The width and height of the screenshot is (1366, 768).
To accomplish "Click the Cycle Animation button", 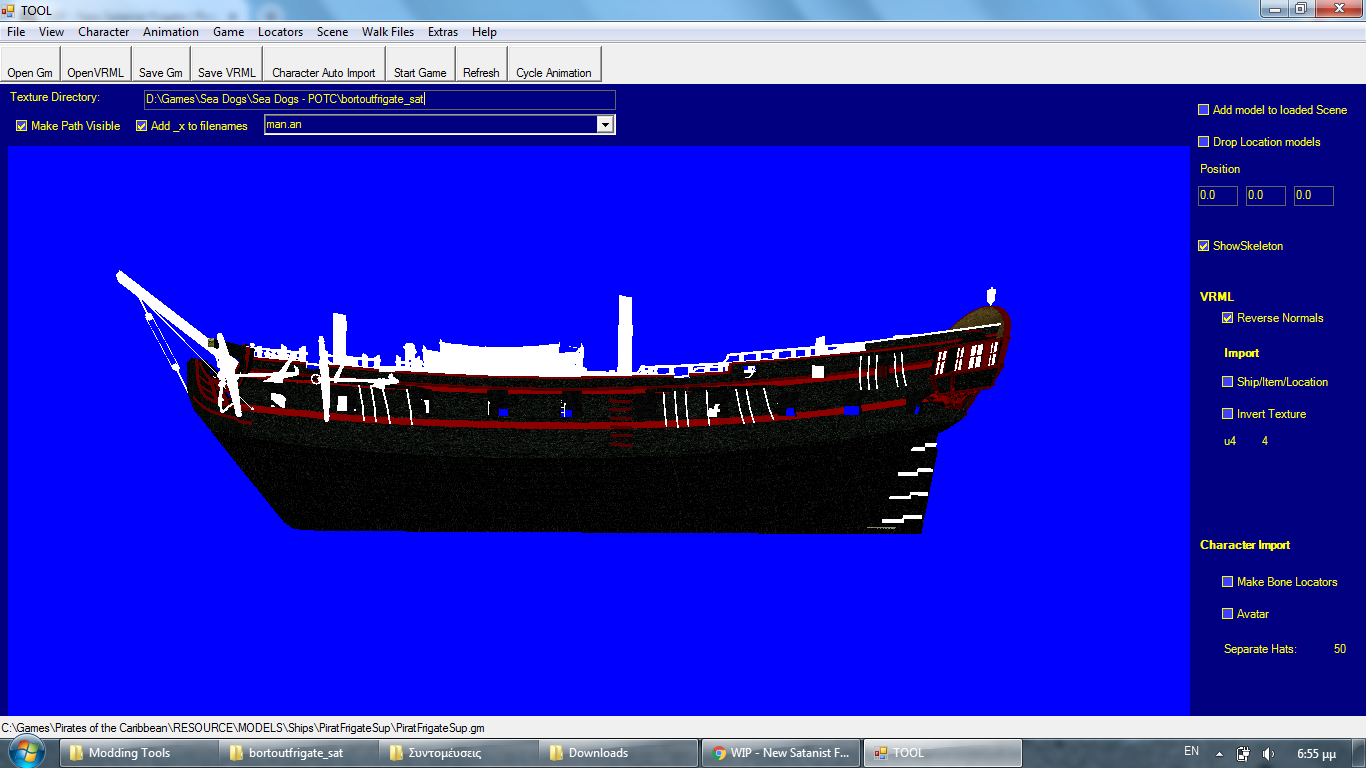I will click(554, 64).
